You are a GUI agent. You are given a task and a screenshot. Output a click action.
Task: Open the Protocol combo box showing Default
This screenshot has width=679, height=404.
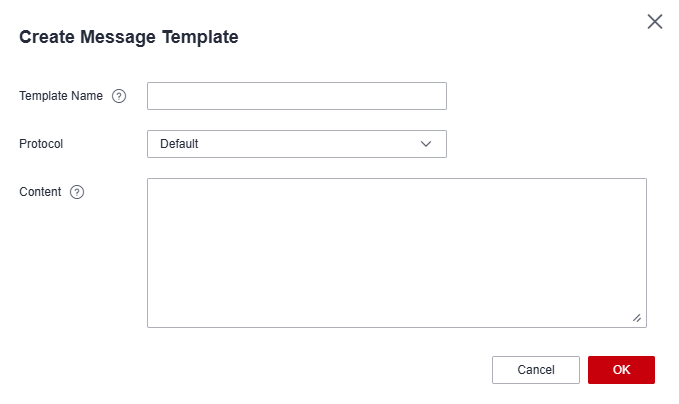[296, 144]
